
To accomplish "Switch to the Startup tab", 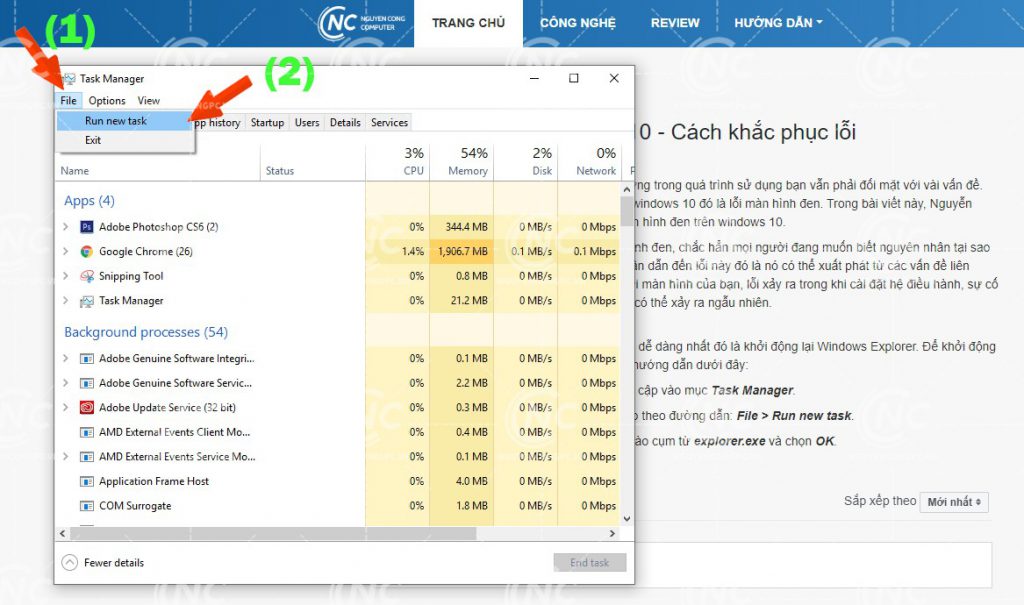I will click(267, 123).
